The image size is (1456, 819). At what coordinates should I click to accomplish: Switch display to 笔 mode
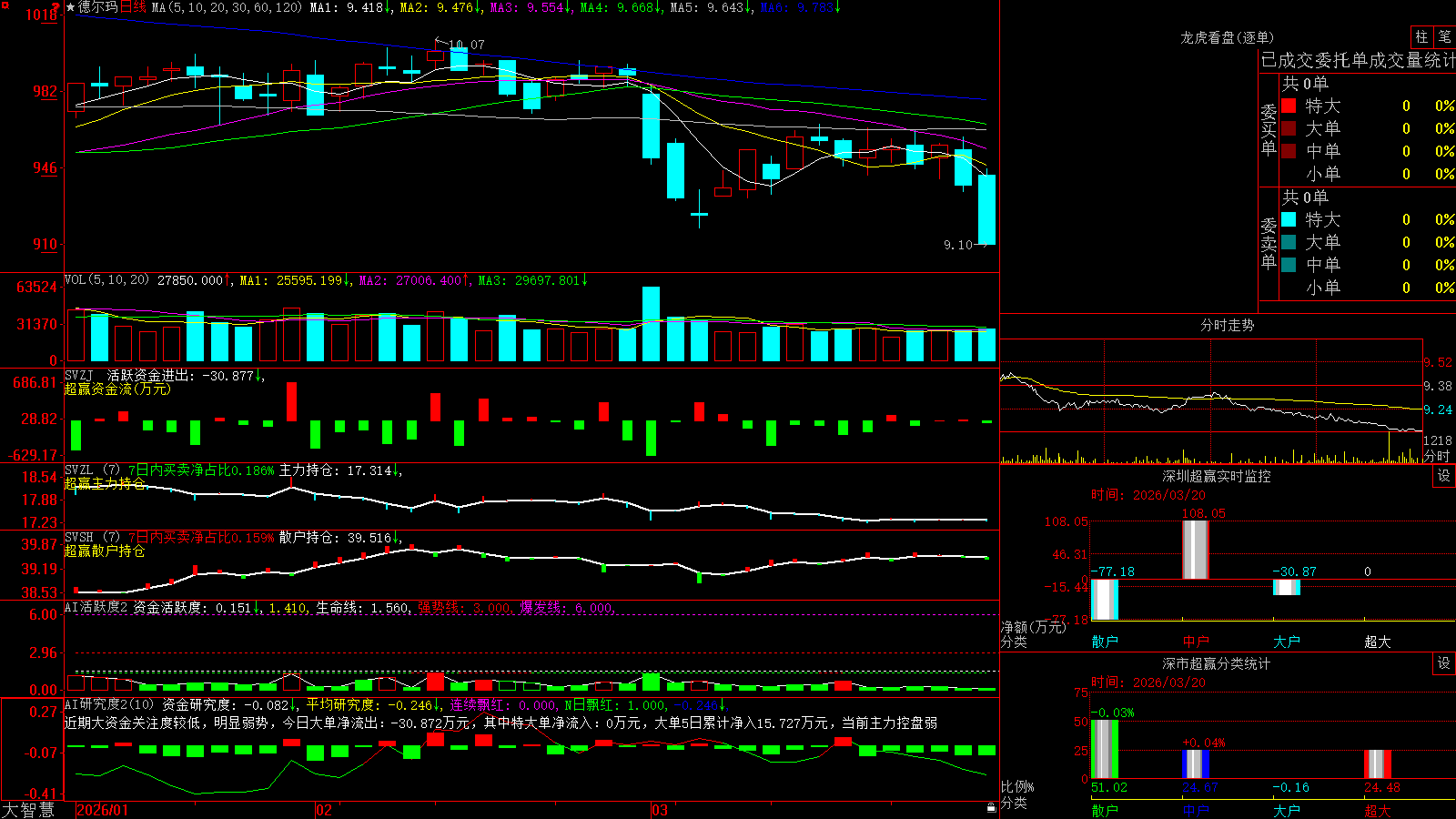(1445, 36)
